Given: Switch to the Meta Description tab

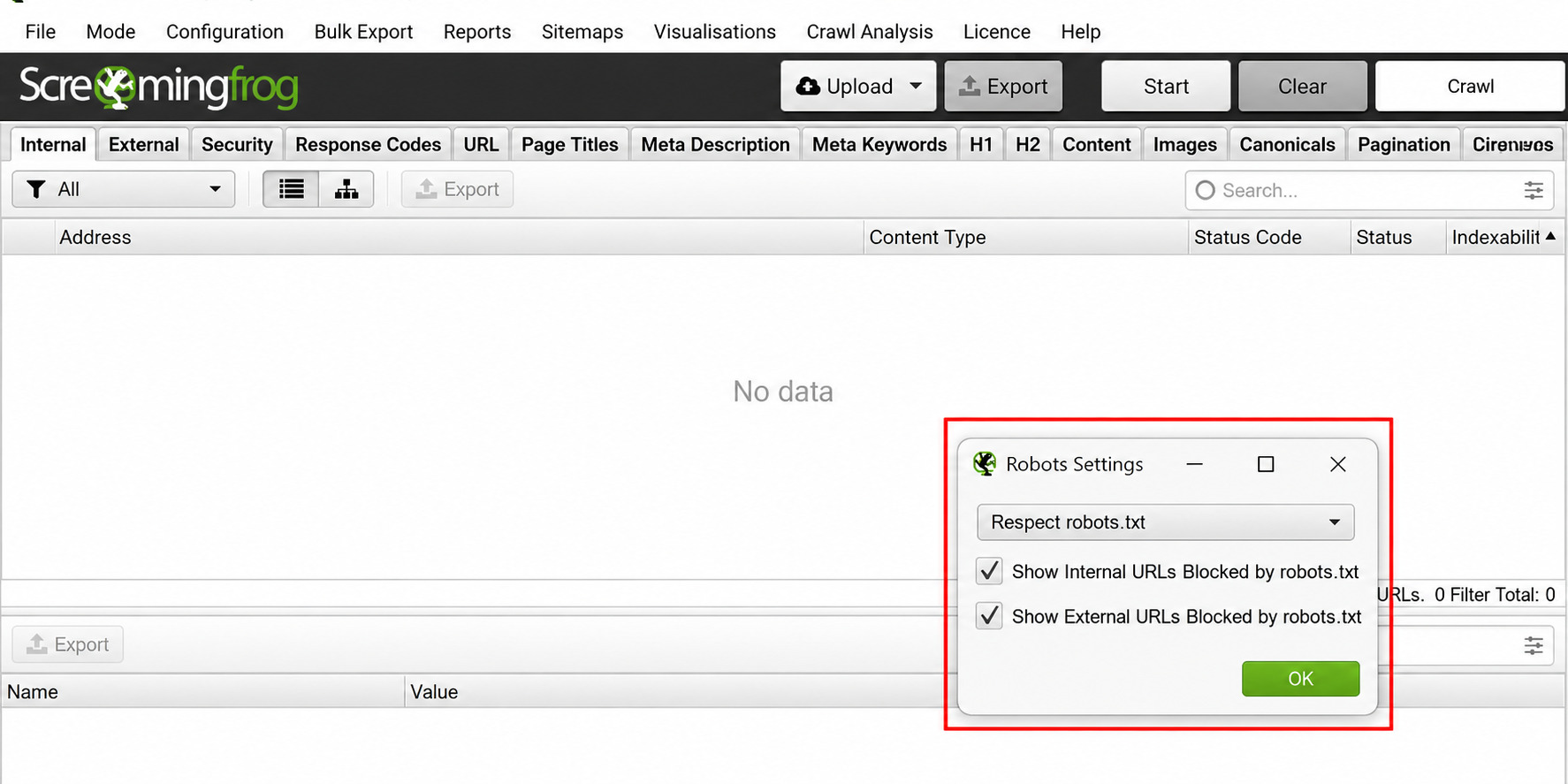Looking at the screenshot, I should tap(716, 145).
